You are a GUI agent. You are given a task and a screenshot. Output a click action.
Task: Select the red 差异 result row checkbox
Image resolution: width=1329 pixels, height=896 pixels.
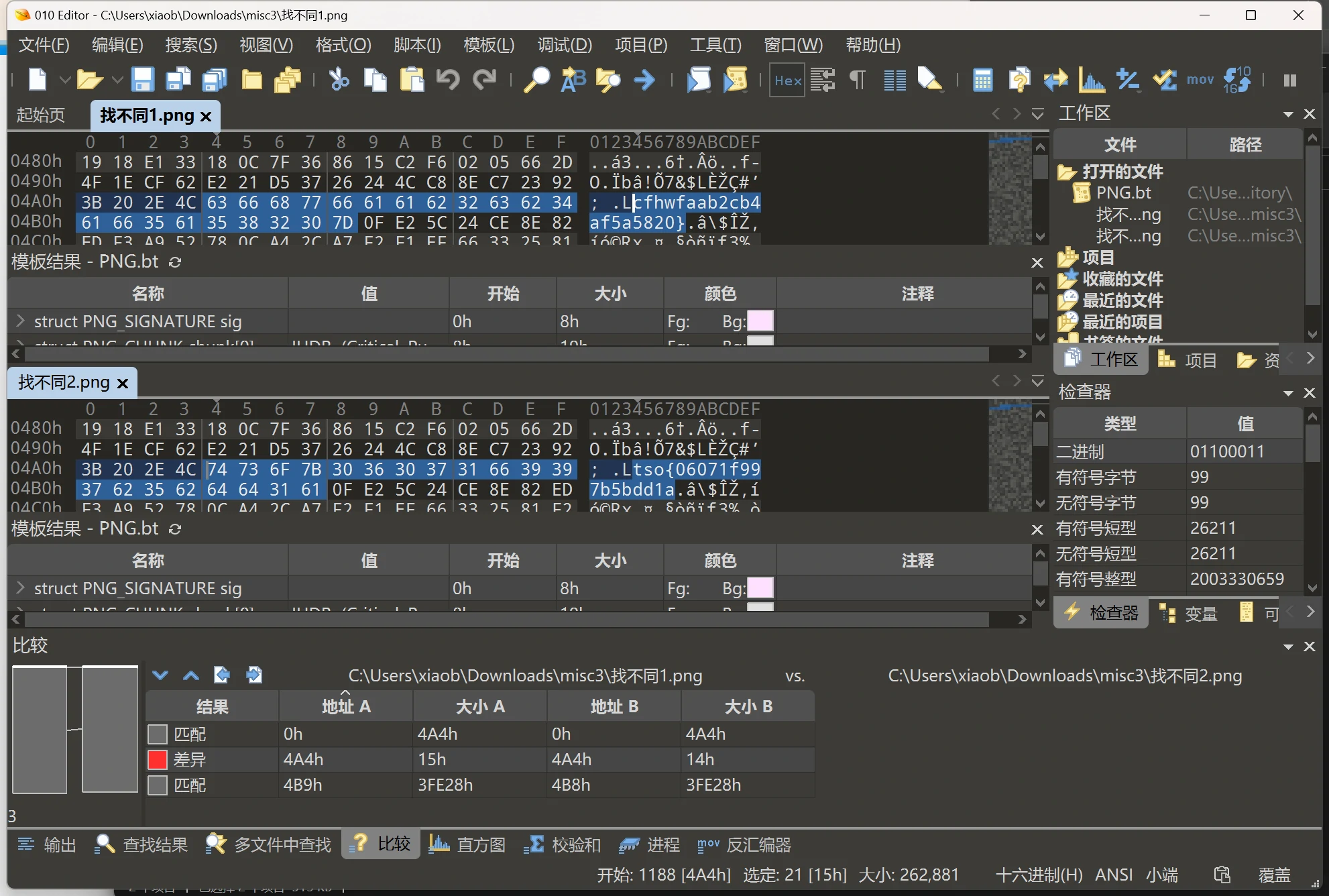(158, 760)
